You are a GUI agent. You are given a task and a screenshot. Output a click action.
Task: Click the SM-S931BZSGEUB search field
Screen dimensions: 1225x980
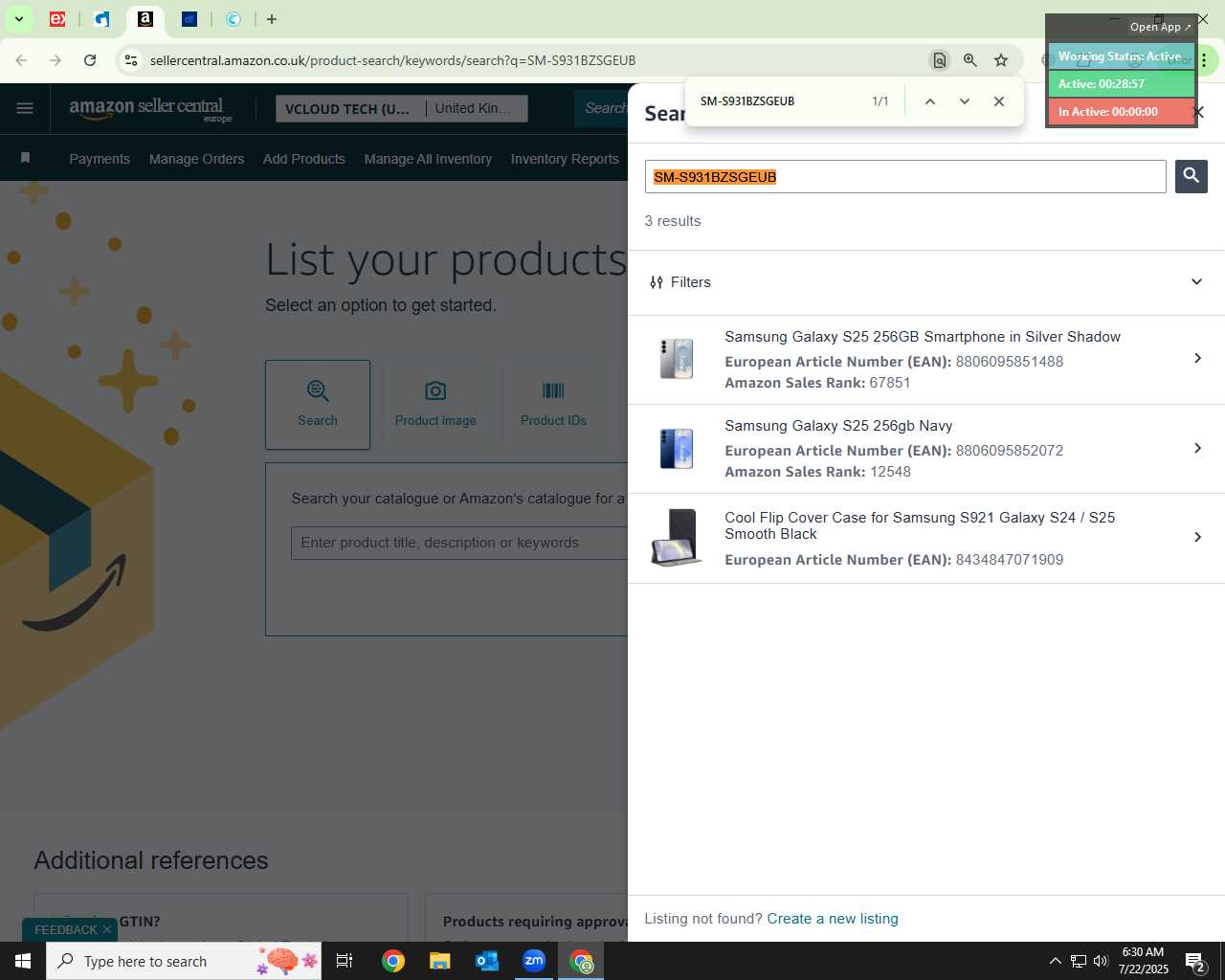pyautogui.click(x=905, y=177)
